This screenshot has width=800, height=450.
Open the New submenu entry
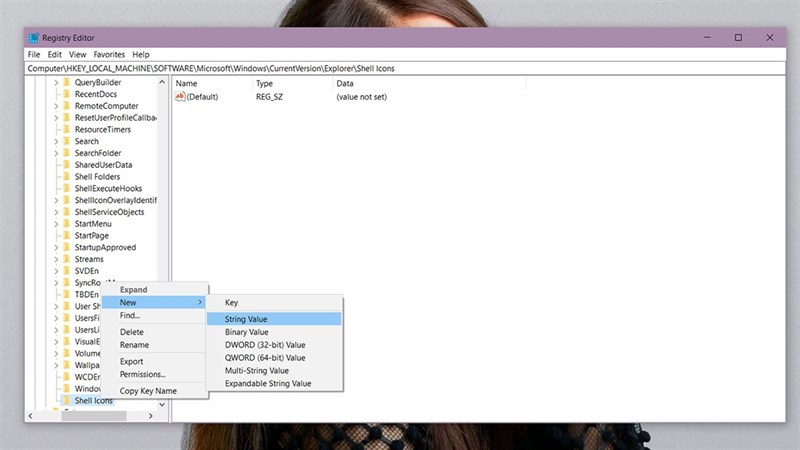[x=154, y=303]
